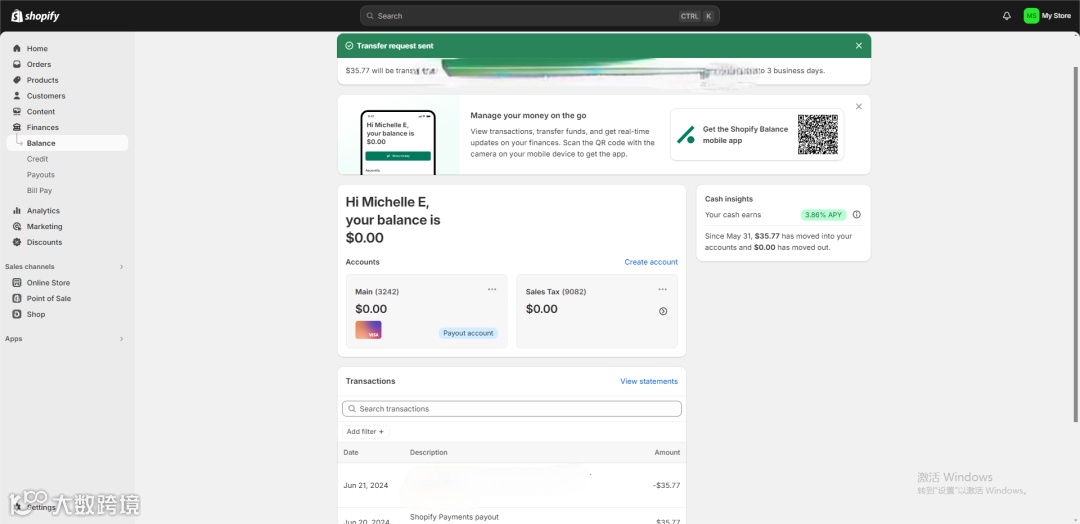The image size is (1080, 524).
Task: Close the mobile app promo card
Action: point(858,106)
